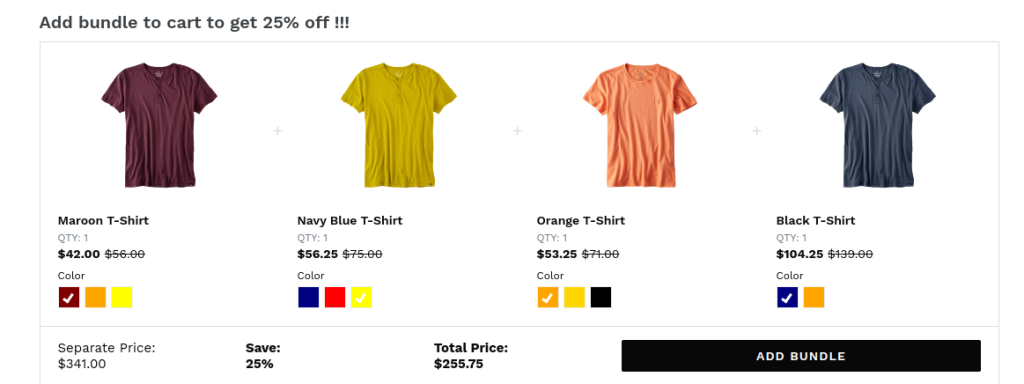Click the ADD BUNDLE button

(801, 356)
